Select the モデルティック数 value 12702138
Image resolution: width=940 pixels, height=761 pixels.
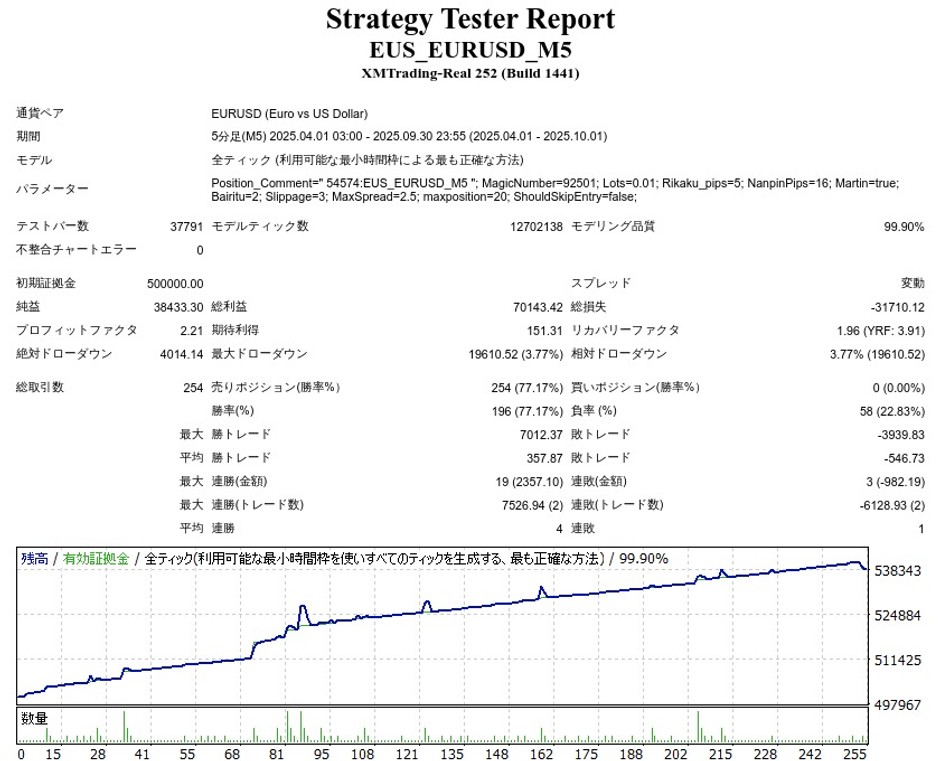[x=536, y=227]
